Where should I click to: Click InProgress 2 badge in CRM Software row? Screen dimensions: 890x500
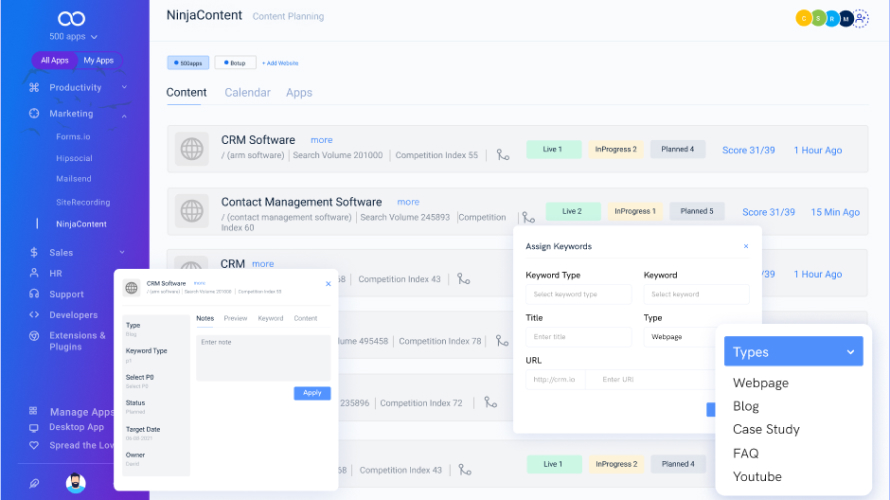point(616,149)
